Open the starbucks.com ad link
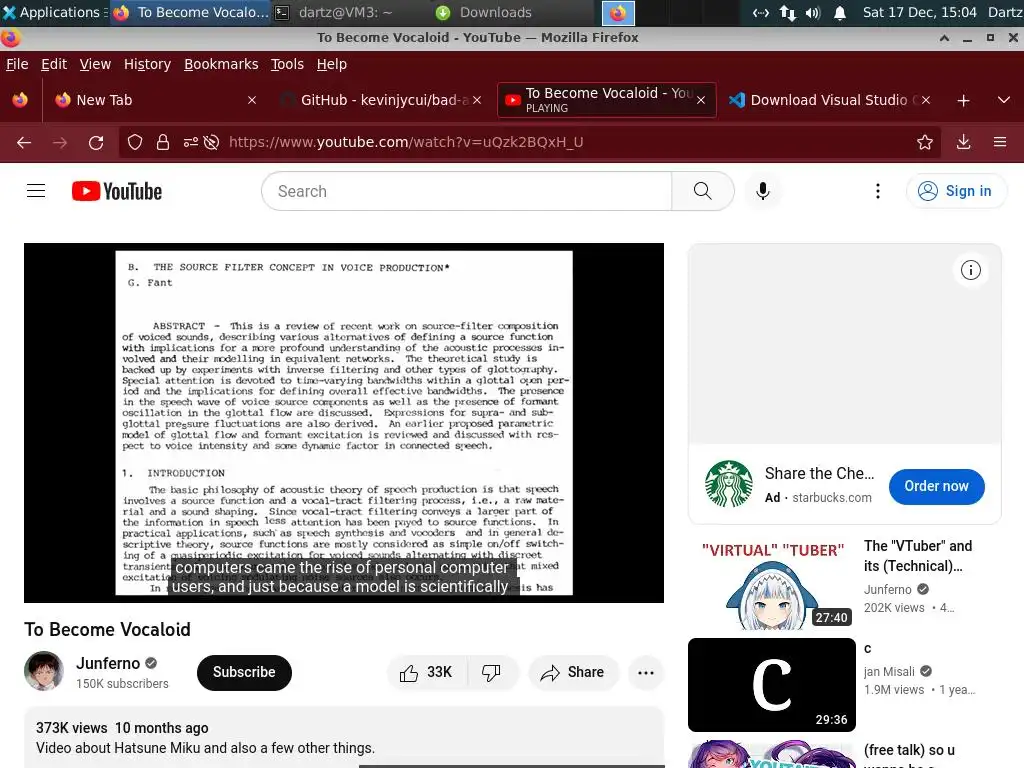 click(x=832, y=498)
